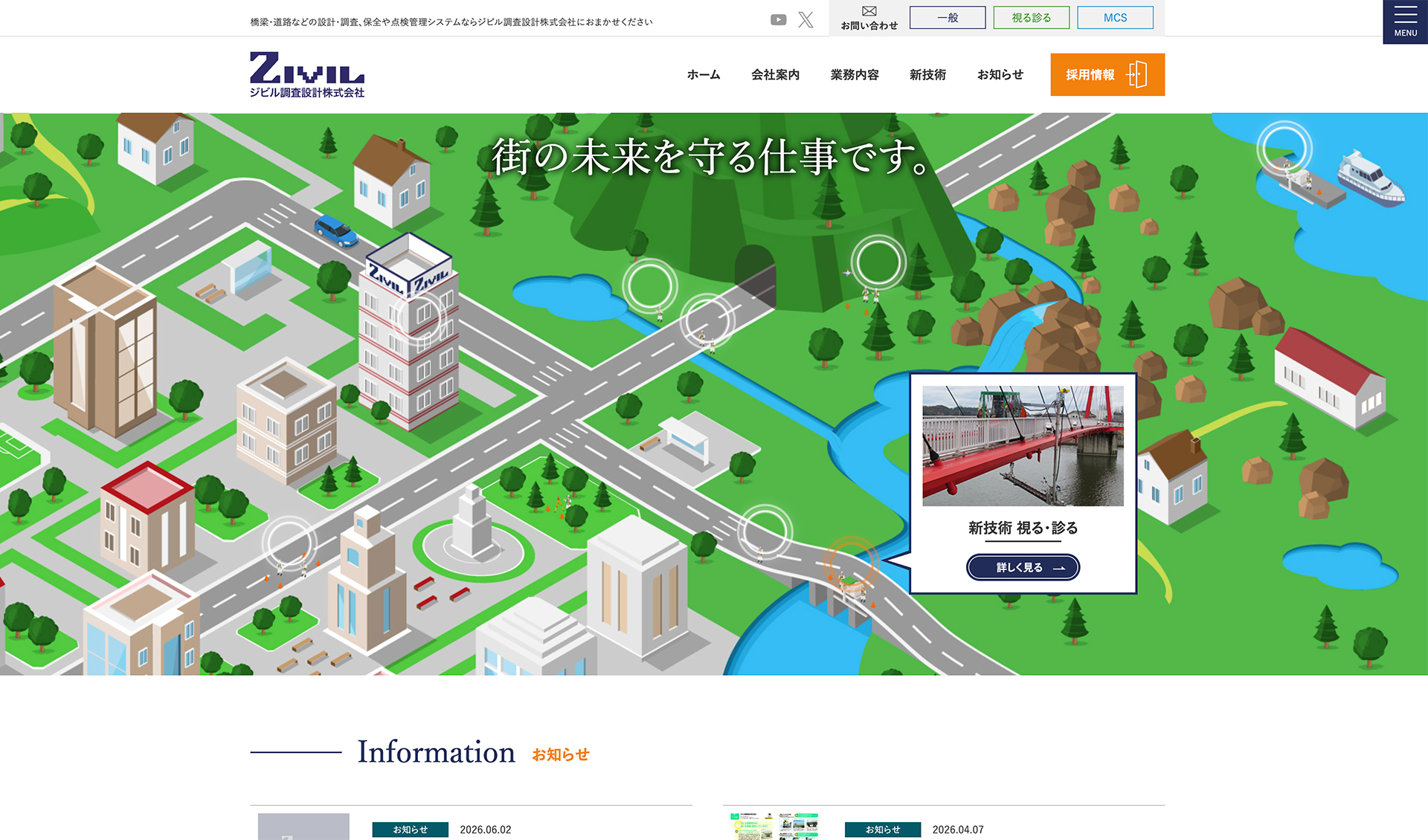Click the red bridge photo thumbnail
Image resolution: width=1428 pixels, height=840 pixels.
1023,446
